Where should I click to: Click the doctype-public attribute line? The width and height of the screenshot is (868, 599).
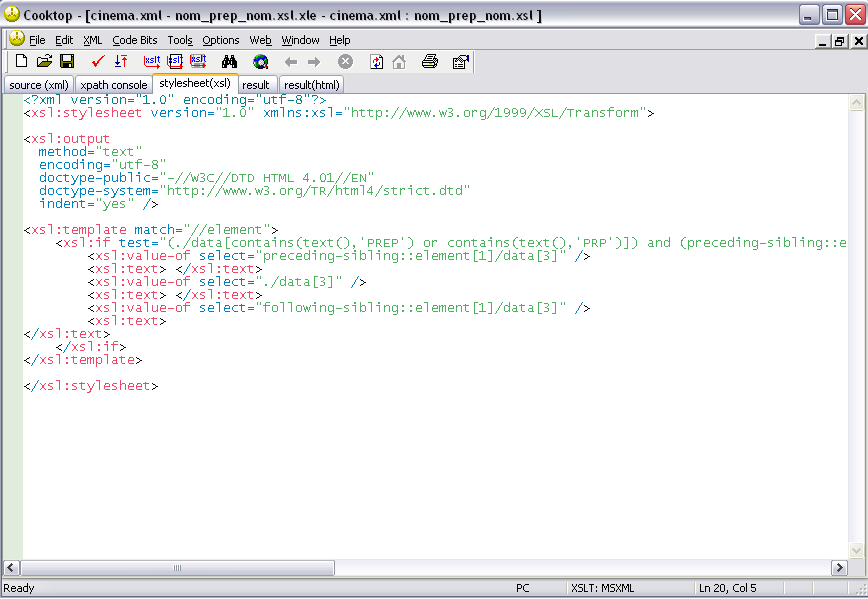tap(206, 178)
